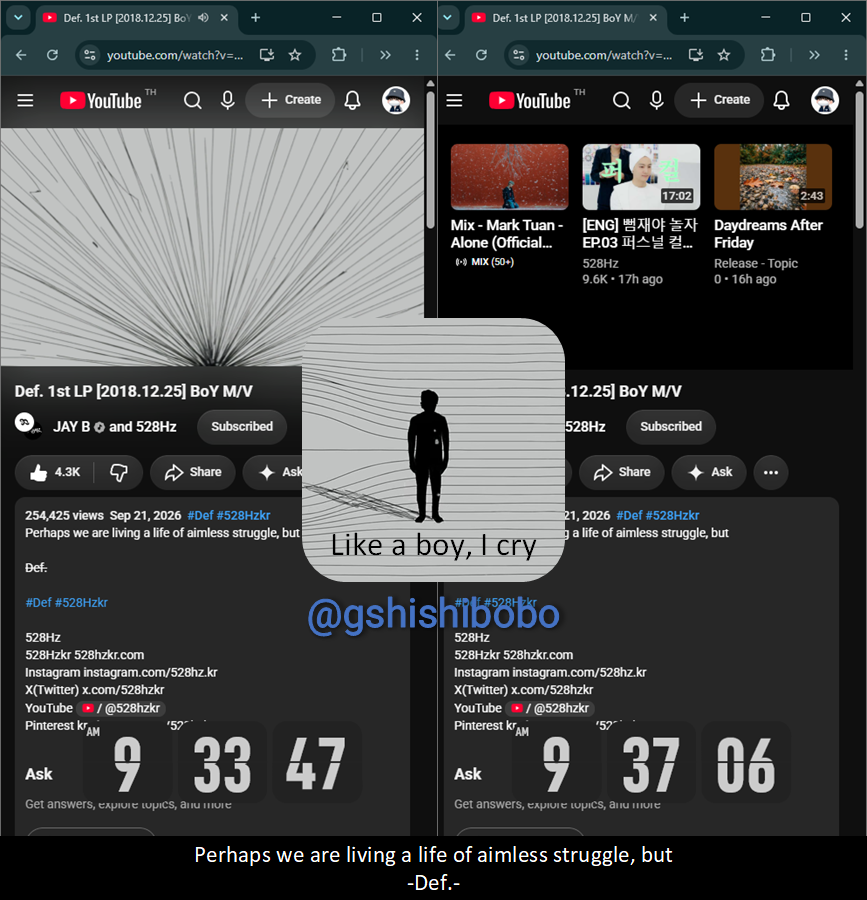Expand tab search chevron in left window

[x=18, y=18]
